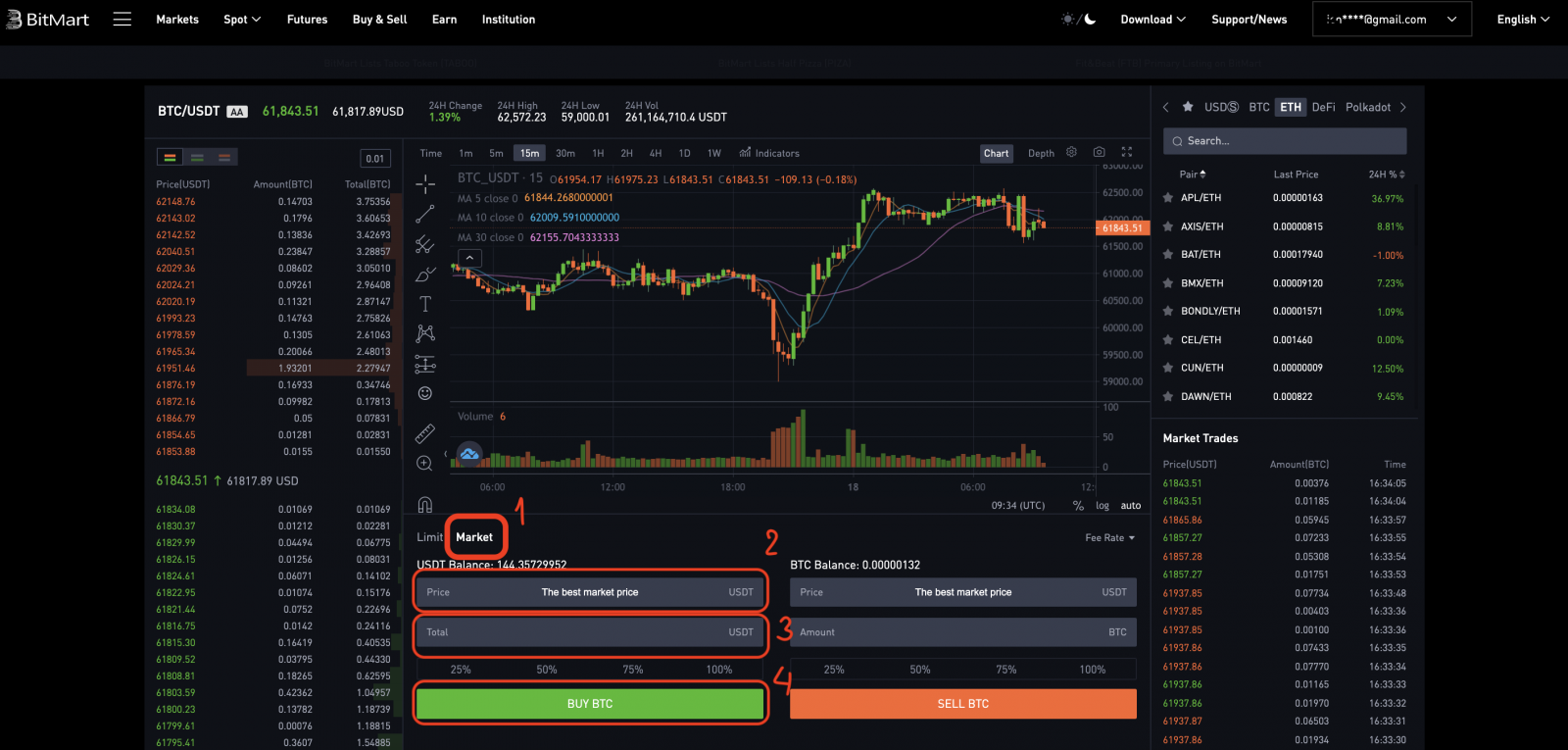Select the 15m chart interval

(x=529, y=153)
